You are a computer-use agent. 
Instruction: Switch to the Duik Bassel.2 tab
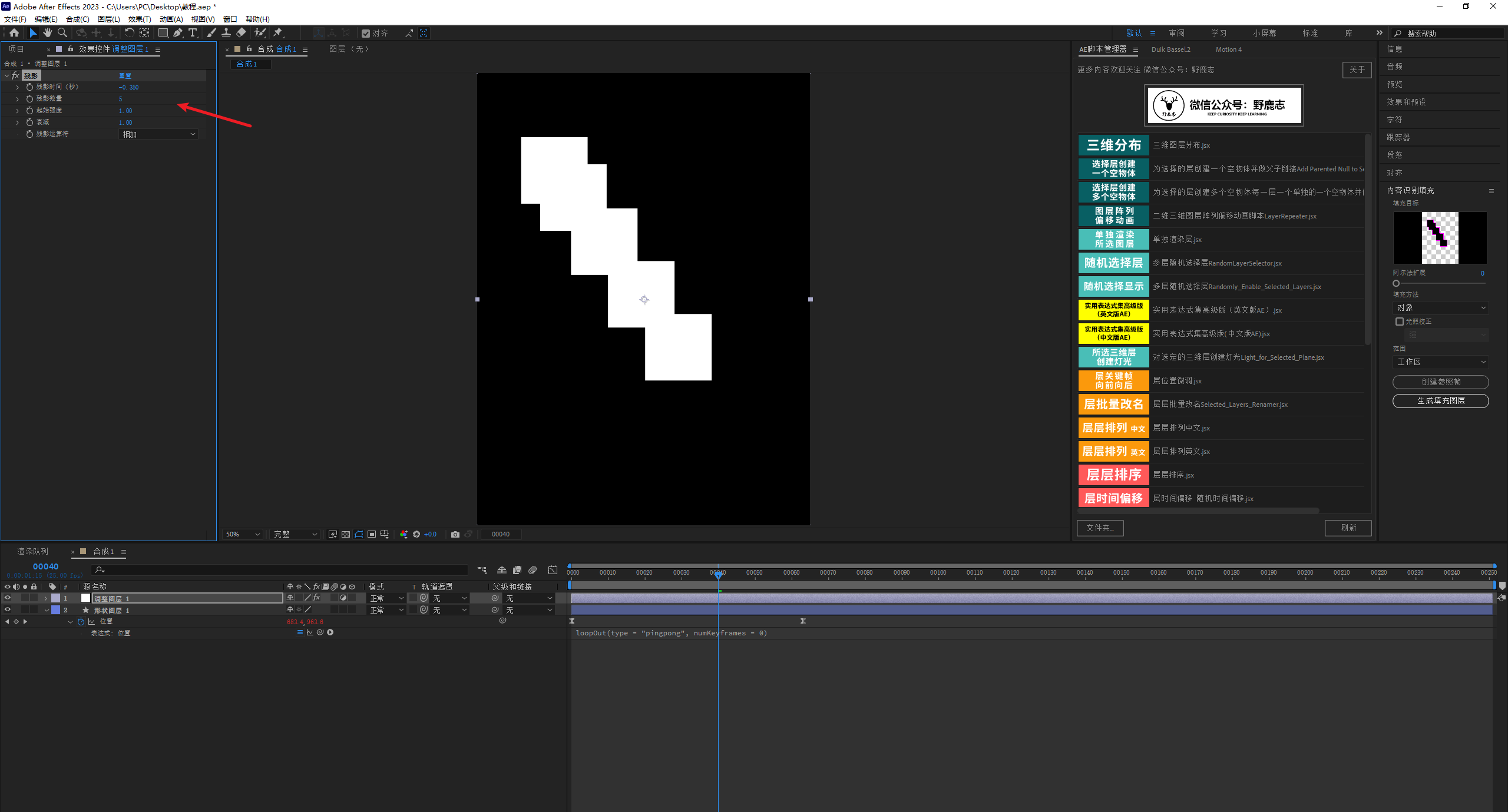tap(1170, 49)
